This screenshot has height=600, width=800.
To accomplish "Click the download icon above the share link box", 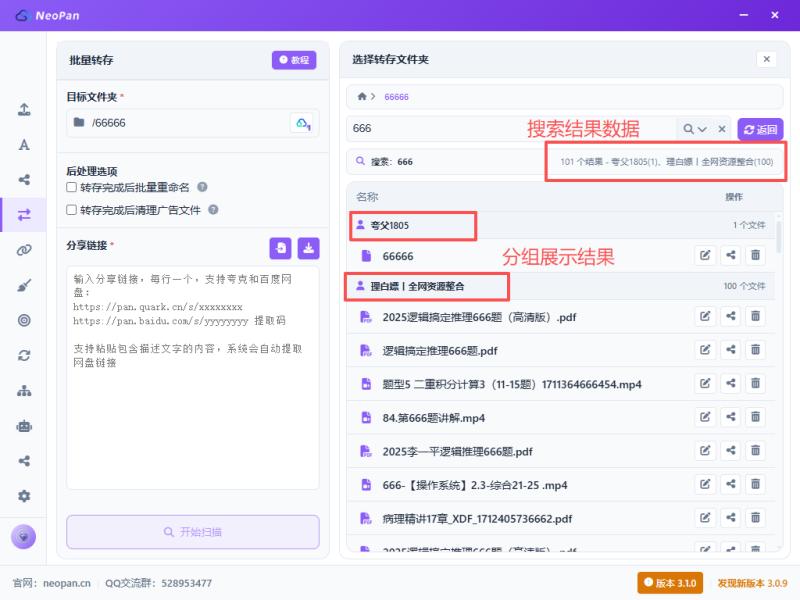I will pos(308,247).
